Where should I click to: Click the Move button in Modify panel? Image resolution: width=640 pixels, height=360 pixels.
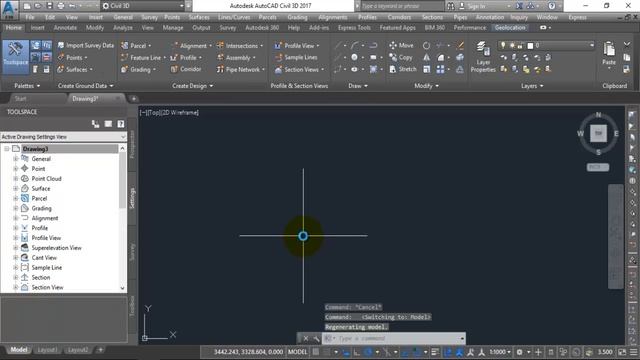pyautogui.click(x=401, y=45)
